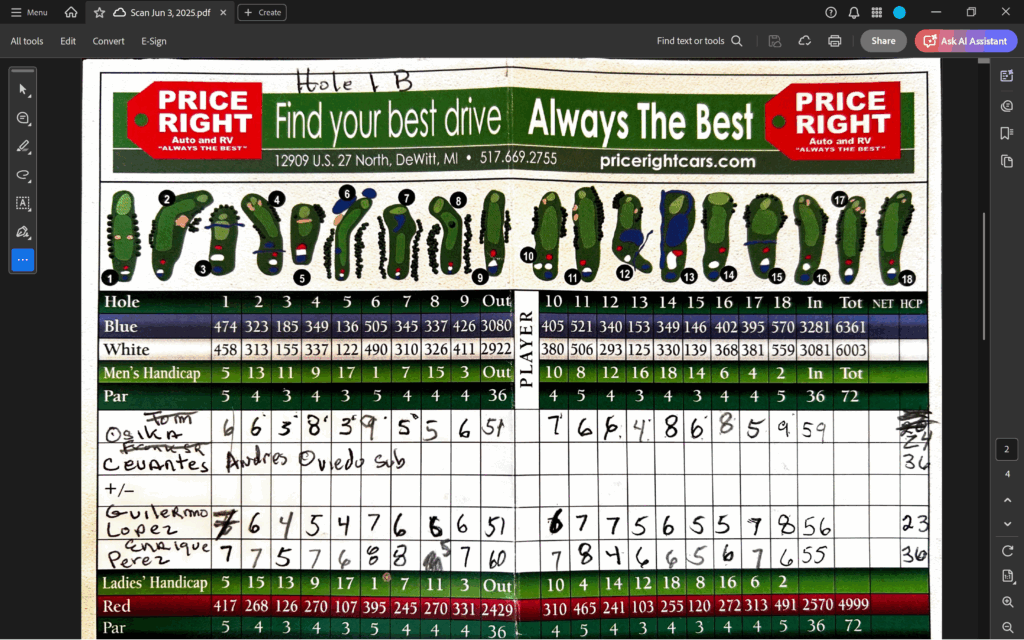Click the White total yardage '6003'
Image resolution: width=1024 pixels, height=640 pixels.
point(850,350)
